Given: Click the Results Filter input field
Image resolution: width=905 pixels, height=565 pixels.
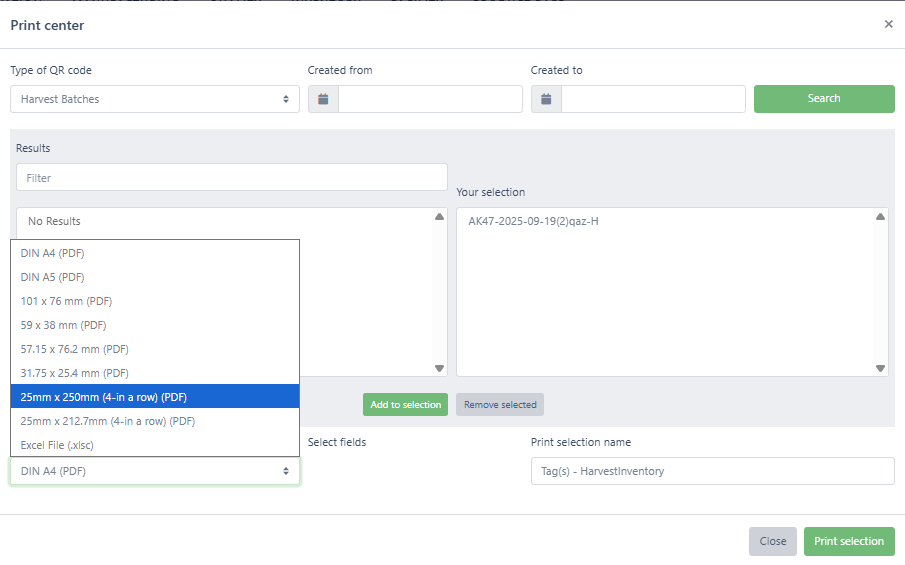Looking at the screenshot, I should tap(231, 178).
